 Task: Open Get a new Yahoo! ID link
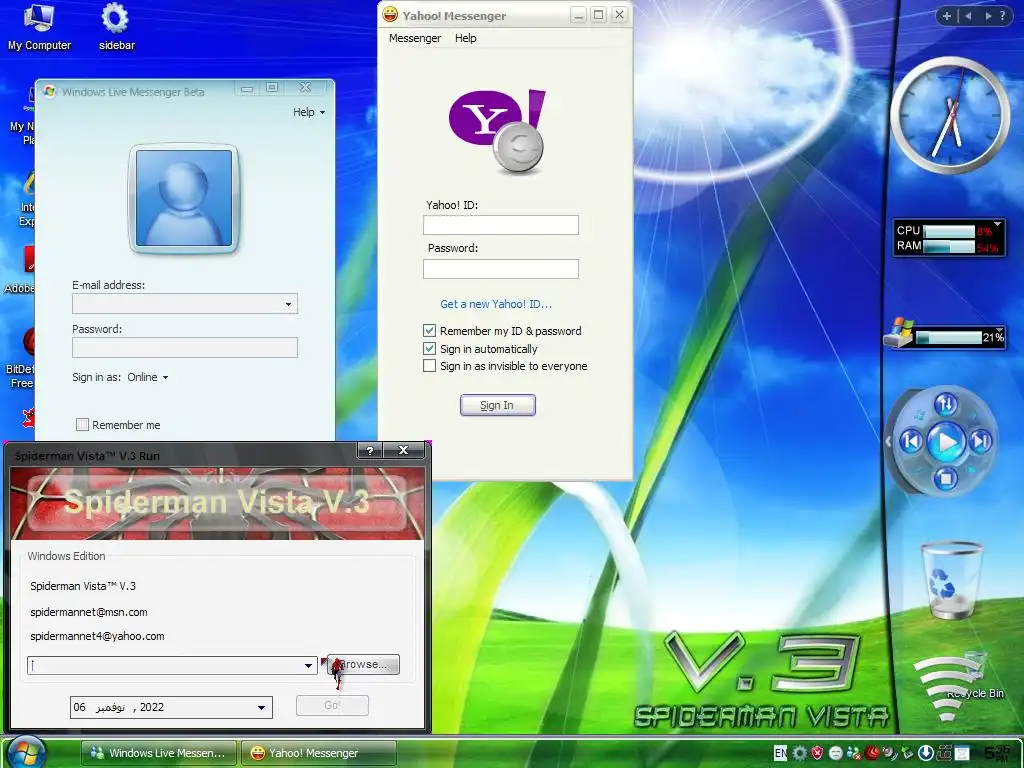pyautogui.click(x=496, y=304)
